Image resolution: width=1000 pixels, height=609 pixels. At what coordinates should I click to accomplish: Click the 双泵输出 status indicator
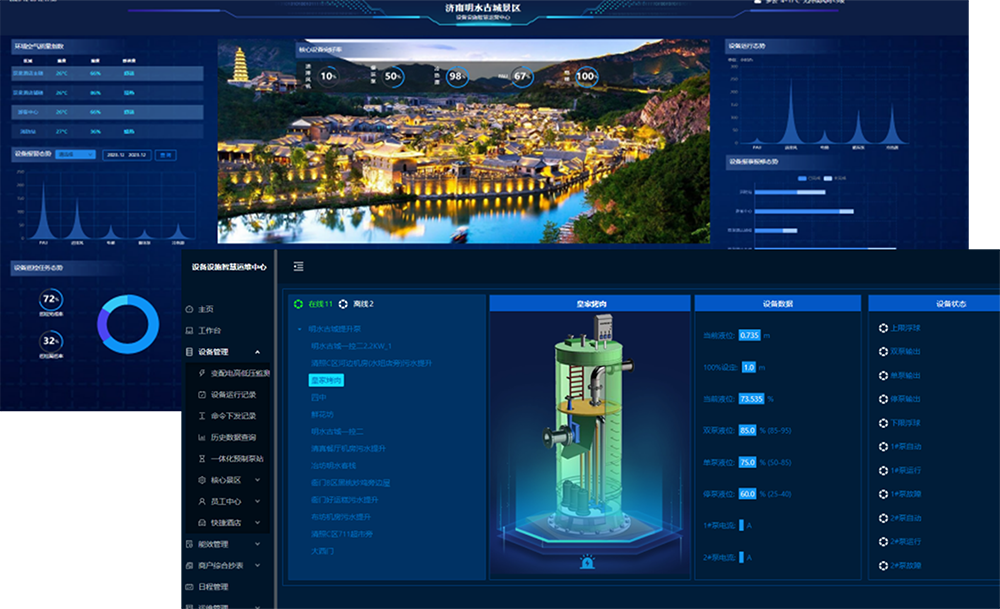pyautogui.click(x=883, y=351)
